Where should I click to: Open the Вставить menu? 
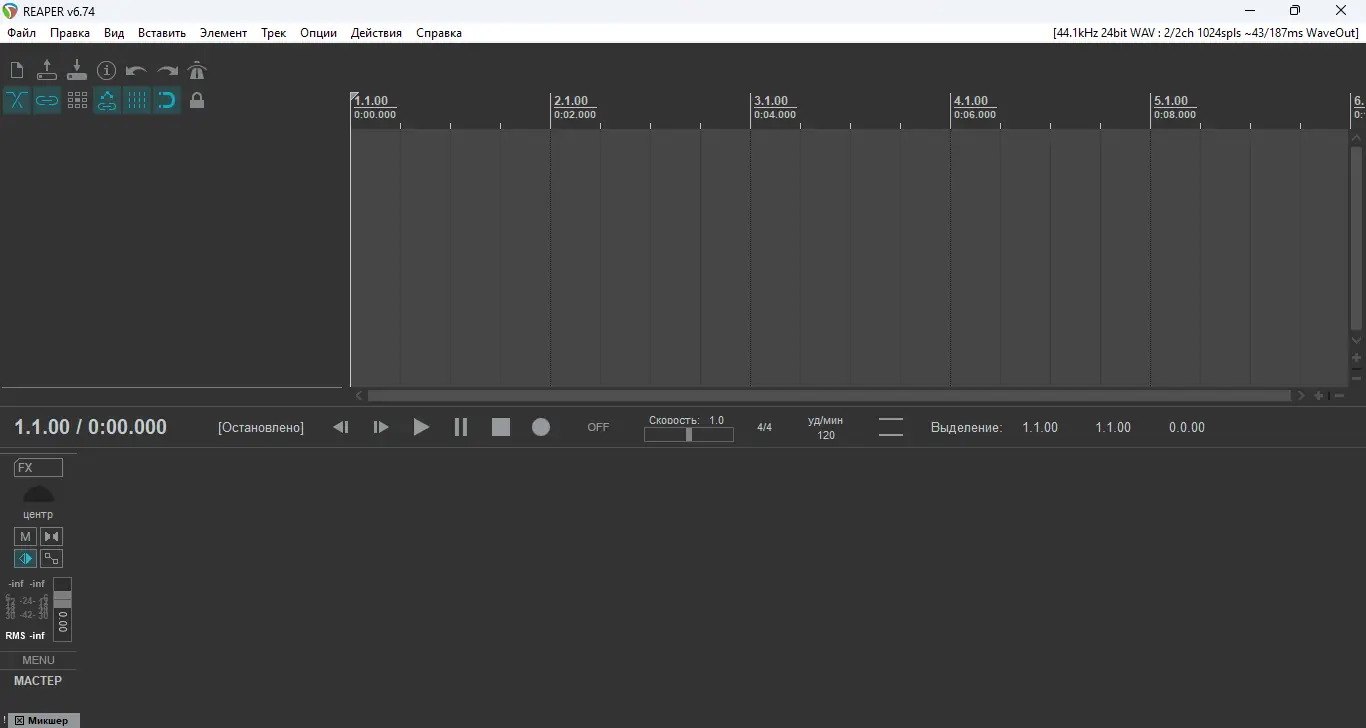162,33
